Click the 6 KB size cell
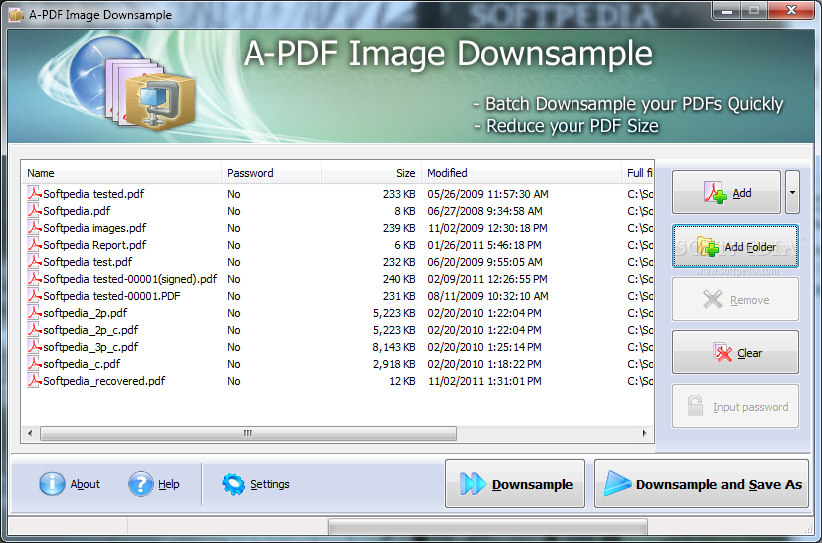Screen dimensions: 822x543 (x=405, y=245)
